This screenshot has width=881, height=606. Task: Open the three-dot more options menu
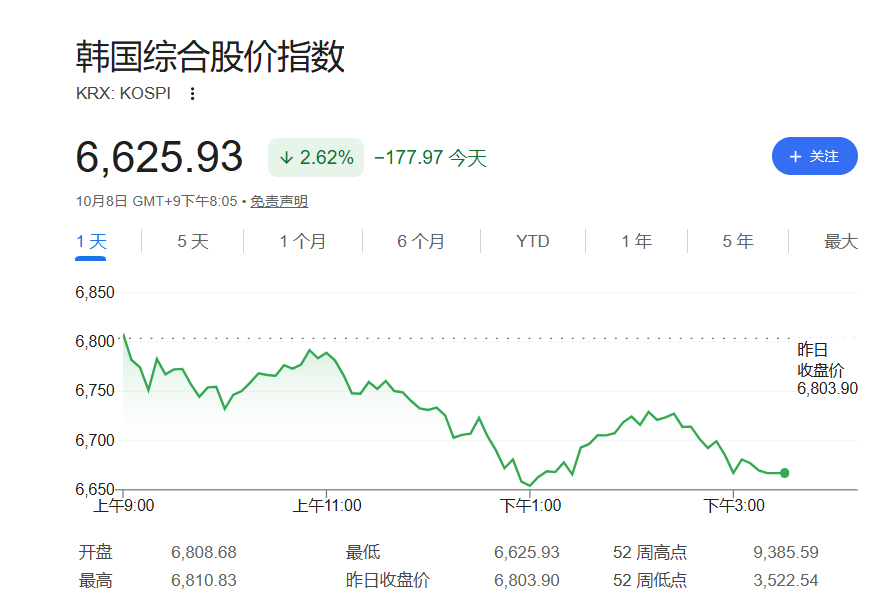pyautogui.click(x=192, y=94)
